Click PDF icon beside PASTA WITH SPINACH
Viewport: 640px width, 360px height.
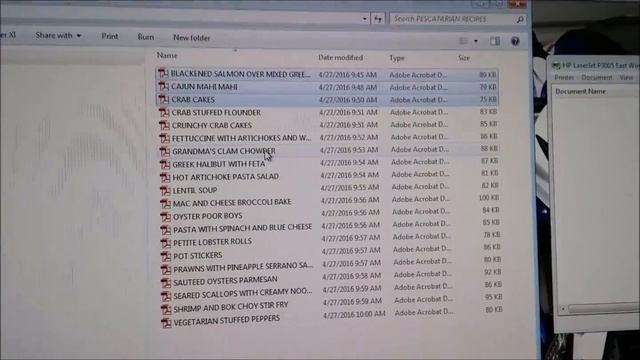tap(165, 230)
